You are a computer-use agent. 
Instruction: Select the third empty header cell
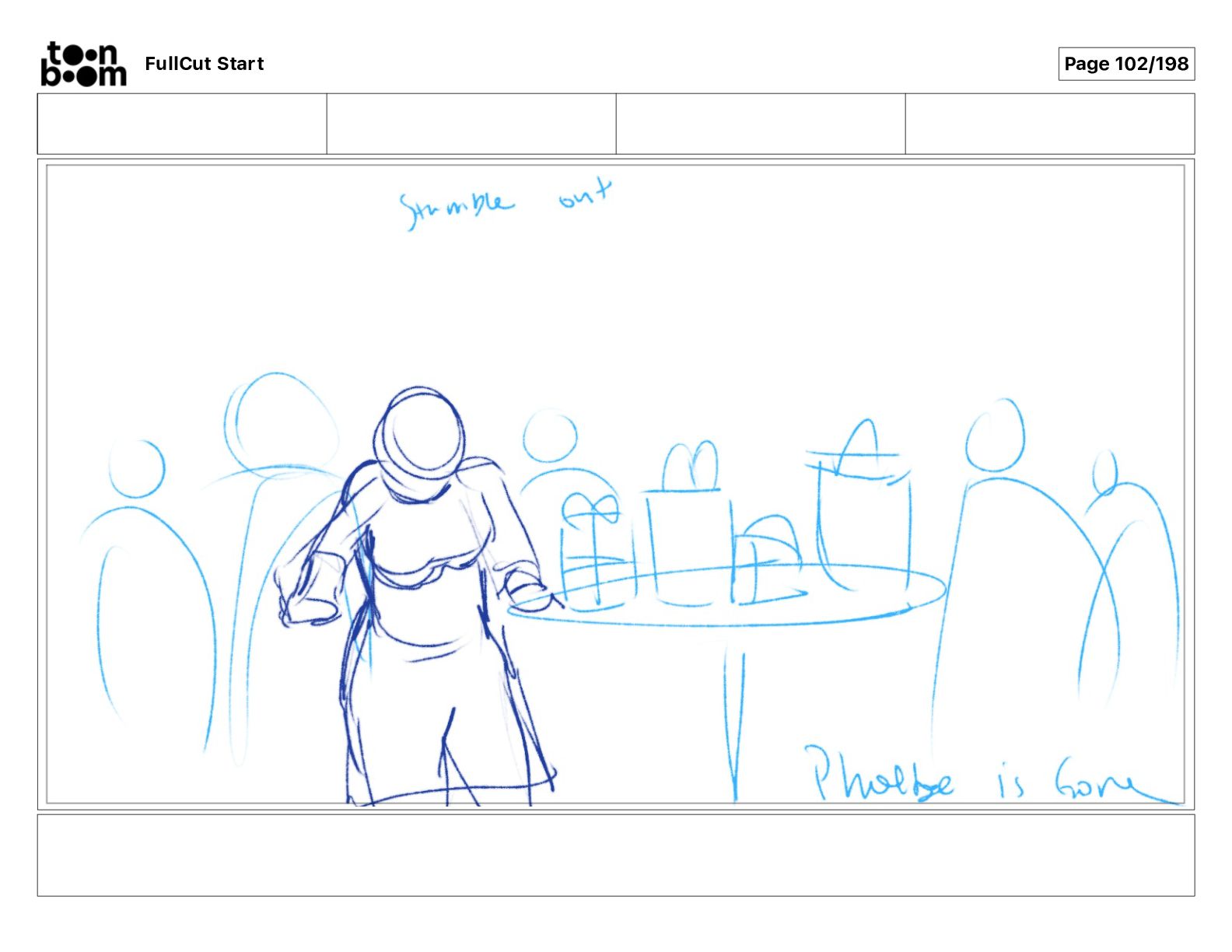pyautogui.click(x=761, y=124)
